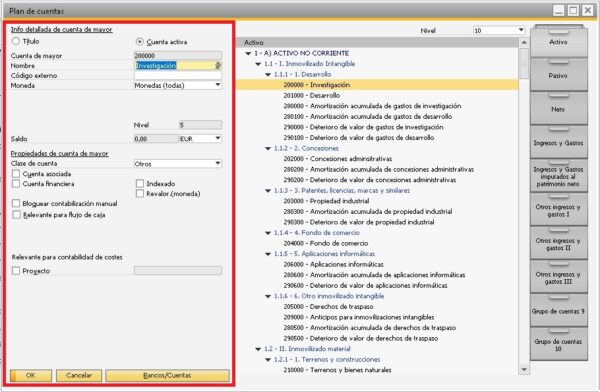Select 206000 - Aplicaciones informáticas
600x392 pixels.
(333, 264)
